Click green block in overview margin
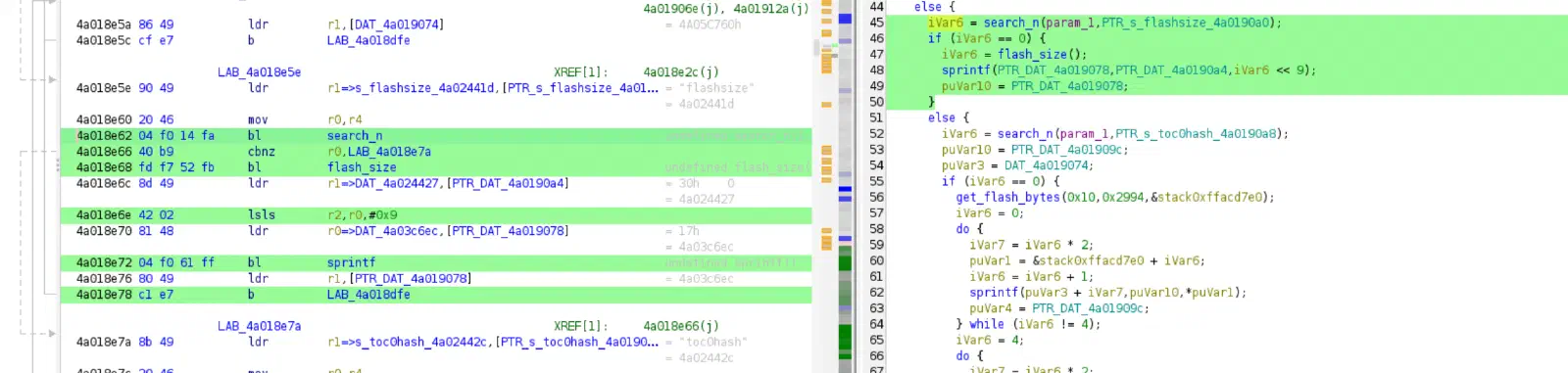 (x=846, y=261)
